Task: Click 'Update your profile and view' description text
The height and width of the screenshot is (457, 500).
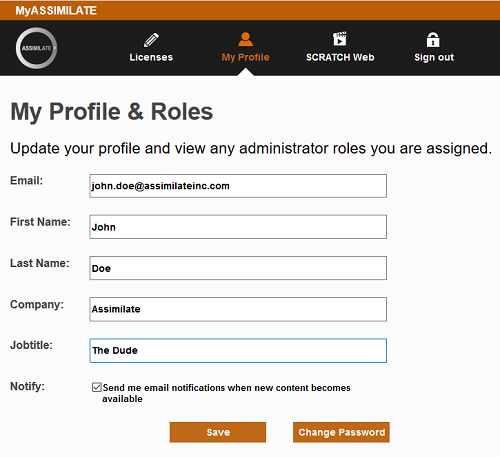Action: 251,149
